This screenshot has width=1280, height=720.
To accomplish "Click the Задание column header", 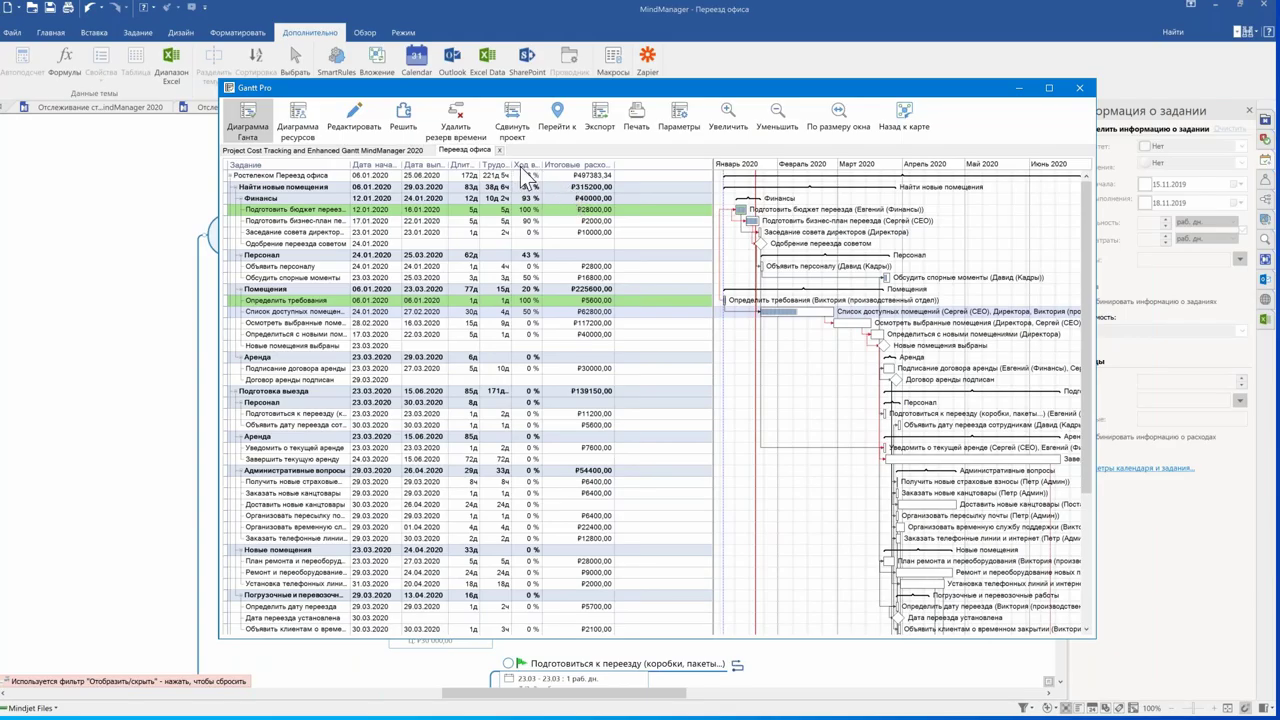I will [x=287, y=164].
